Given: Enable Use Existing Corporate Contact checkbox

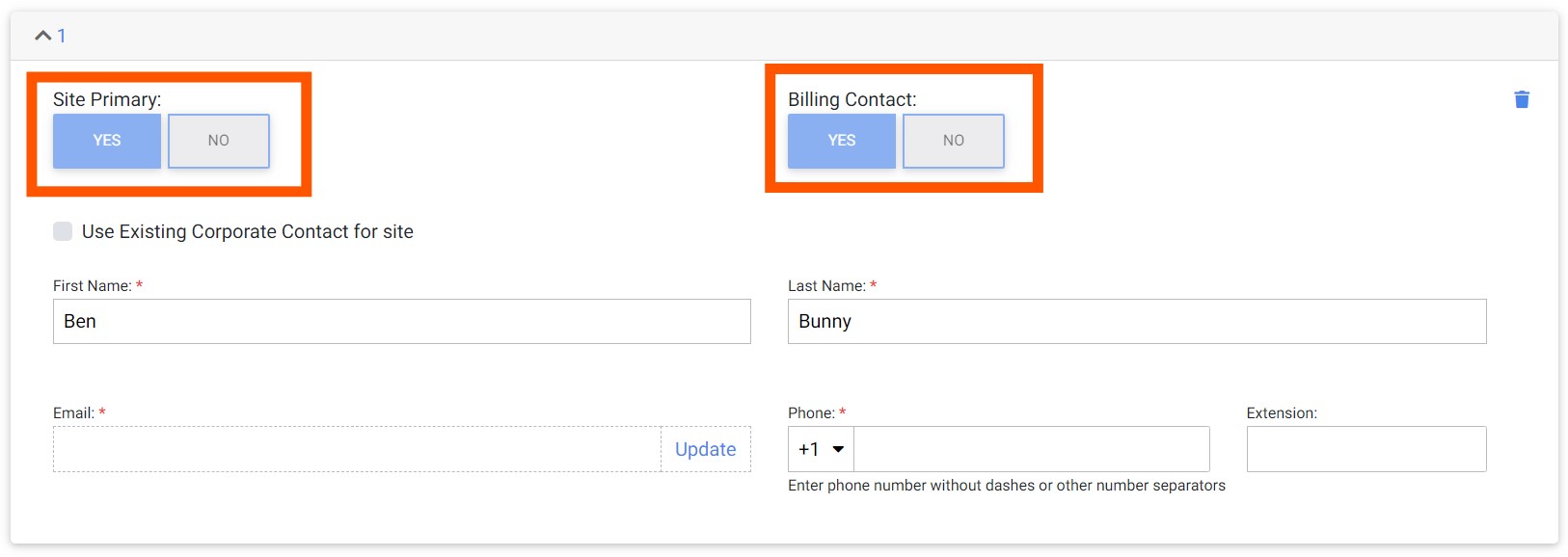Looking at the screenshot, I should (x=63, y=231).
